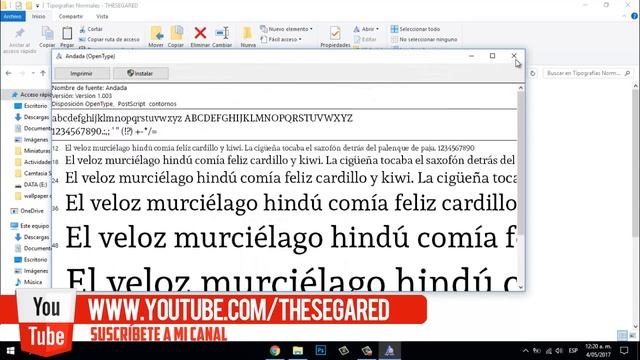The image size is (640, 360).
Task: Click Imprimir button in font viewer
Action: [82, 73]
